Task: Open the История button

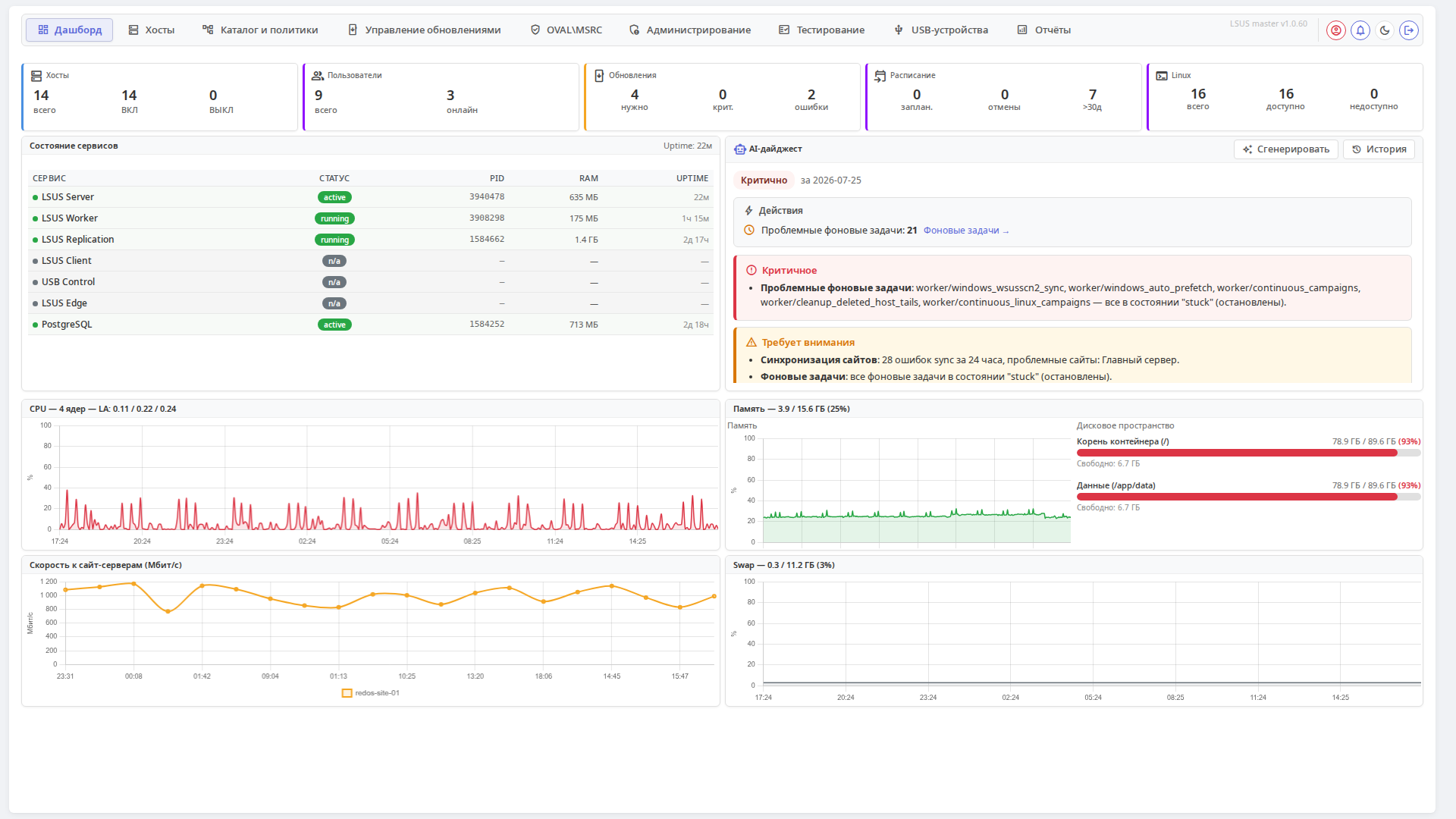Action: [x=1379, y=149]
